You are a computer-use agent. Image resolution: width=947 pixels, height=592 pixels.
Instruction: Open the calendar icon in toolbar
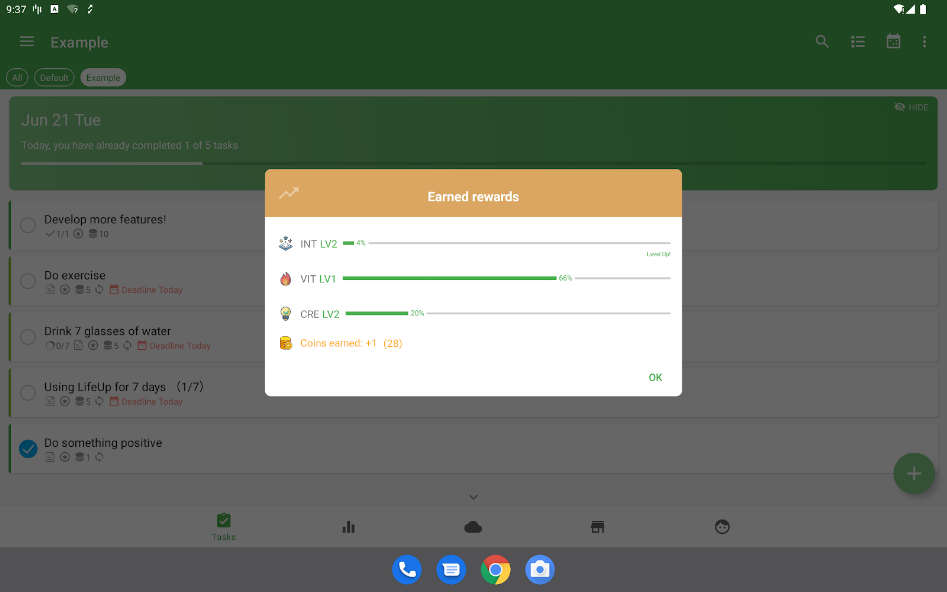click(893, 42)
